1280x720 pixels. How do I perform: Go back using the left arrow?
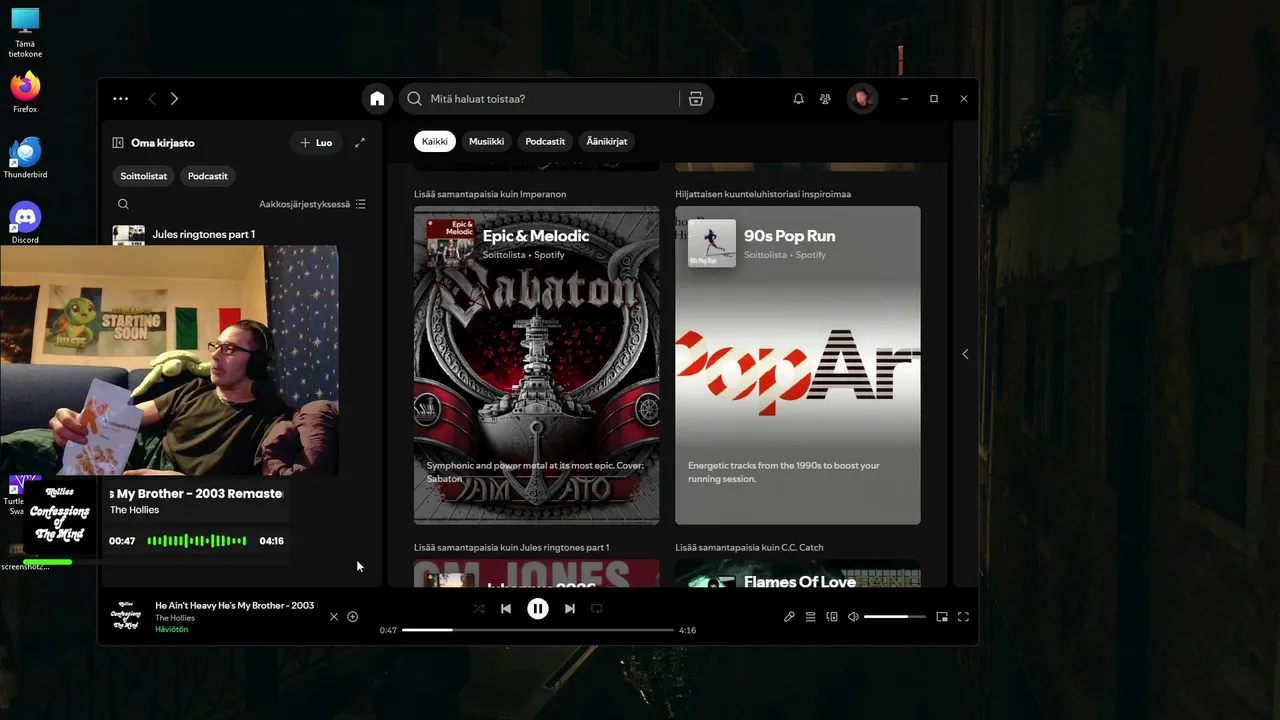[x=152, y=99]
